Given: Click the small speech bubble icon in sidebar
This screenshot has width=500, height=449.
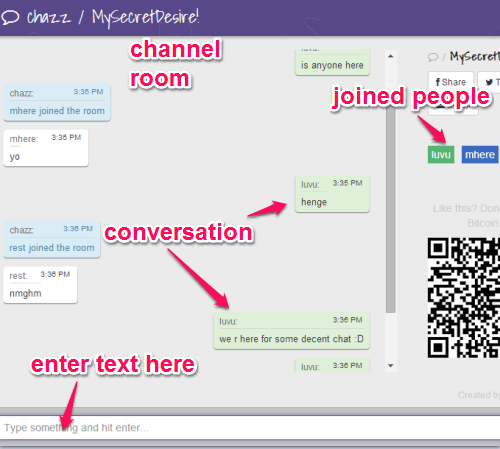Looking at the screenshot, I should 433,57.
